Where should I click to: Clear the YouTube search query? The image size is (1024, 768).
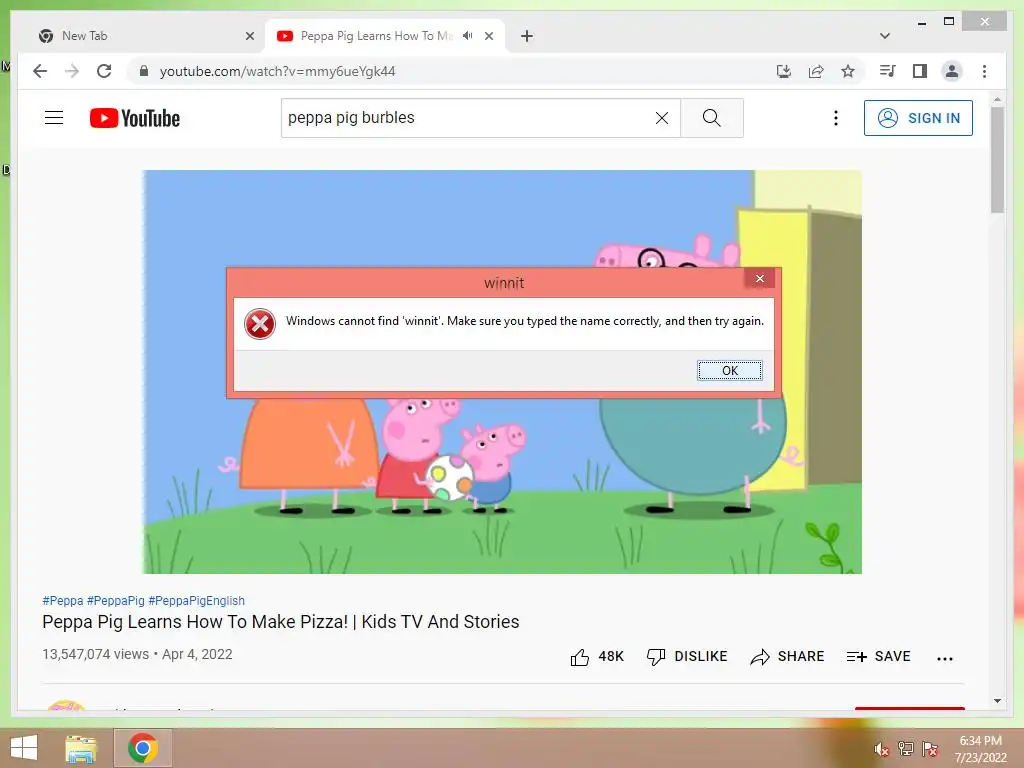[662, 118]
